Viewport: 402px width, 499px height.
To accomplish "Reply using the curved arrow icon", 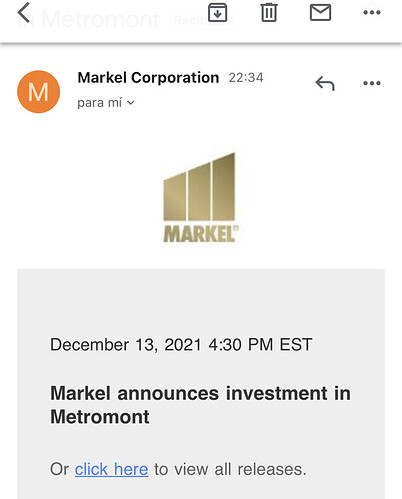I will tap(325, 83).
